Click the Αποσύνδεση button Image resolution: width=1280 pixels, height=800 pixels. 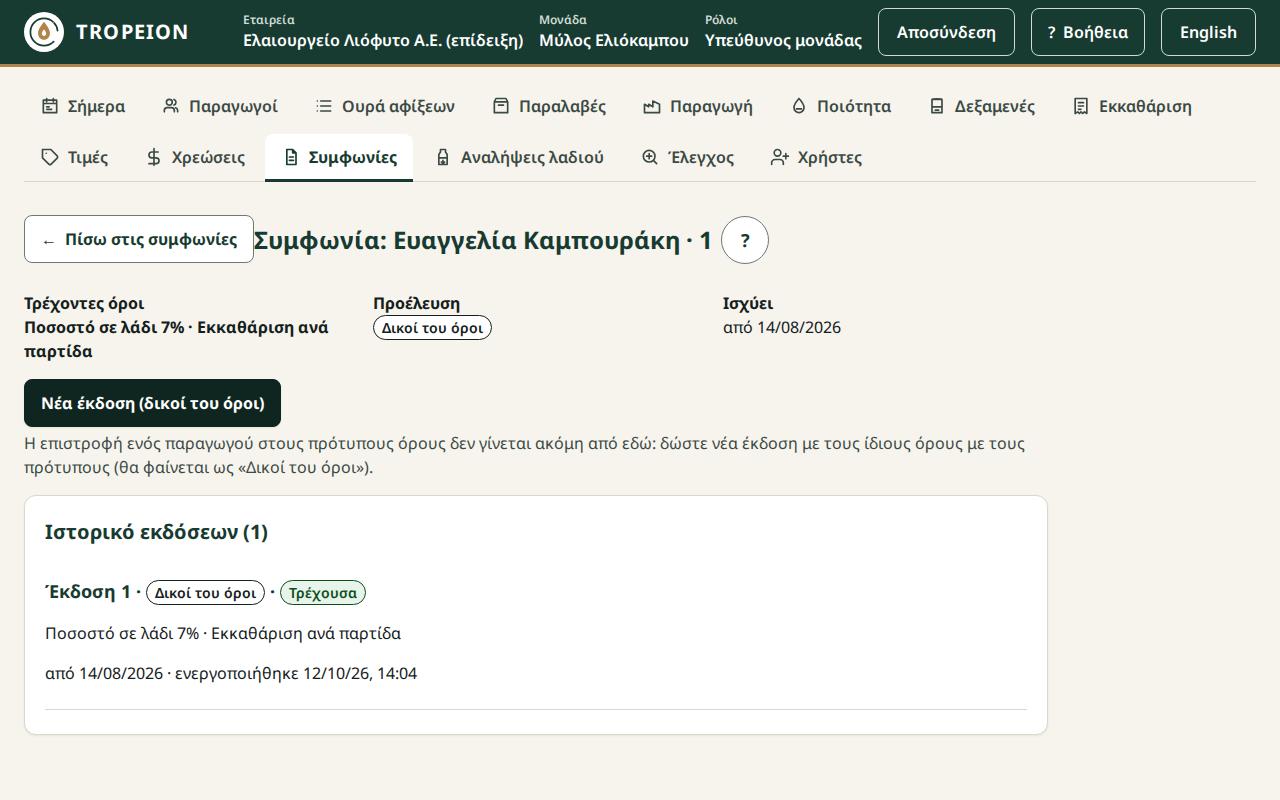tap(946, 32)
